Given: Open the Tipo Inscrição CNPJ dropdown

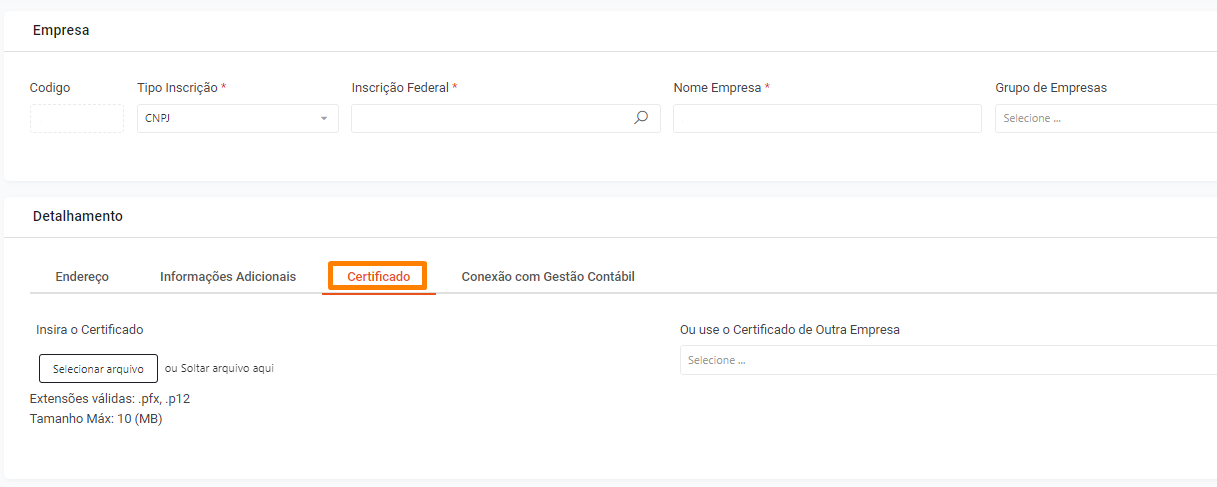Looking at the screenshot, I should 238,118.
